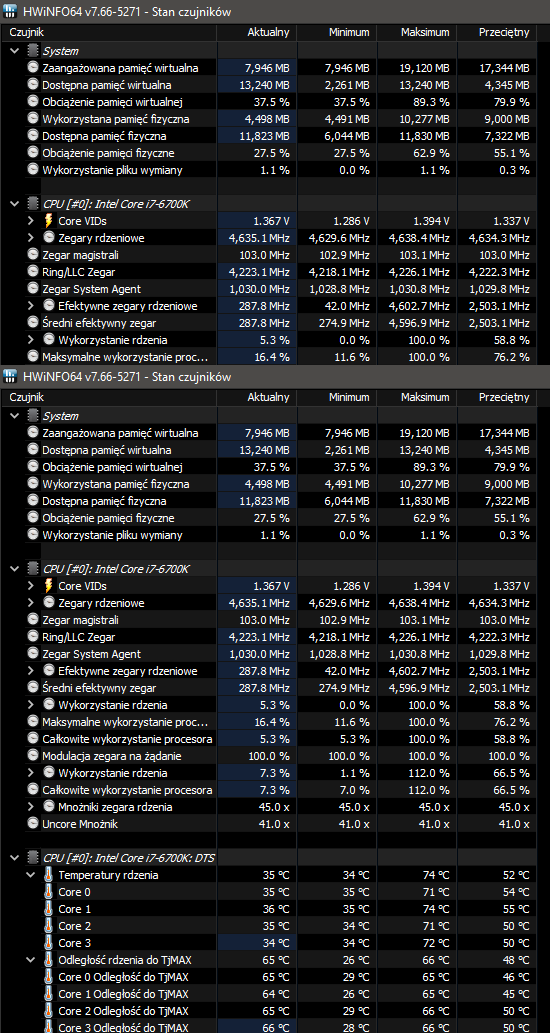Select the Core 1 Odległość do TjMAX row
550x1033 pixels.
(x=275, y=994)
